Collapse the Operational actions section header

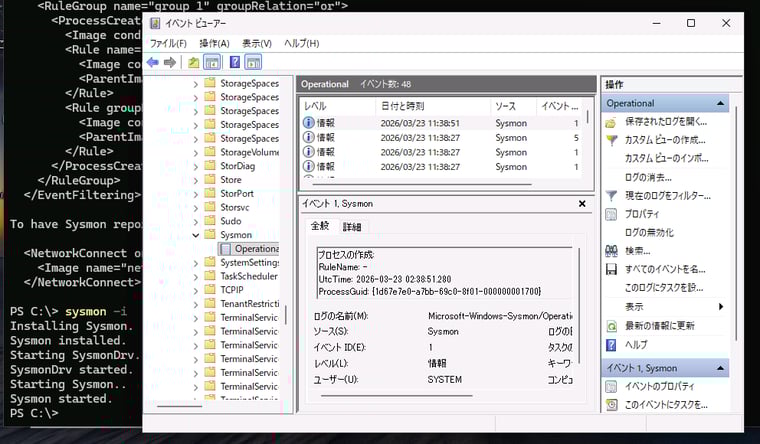coord(720,103)
